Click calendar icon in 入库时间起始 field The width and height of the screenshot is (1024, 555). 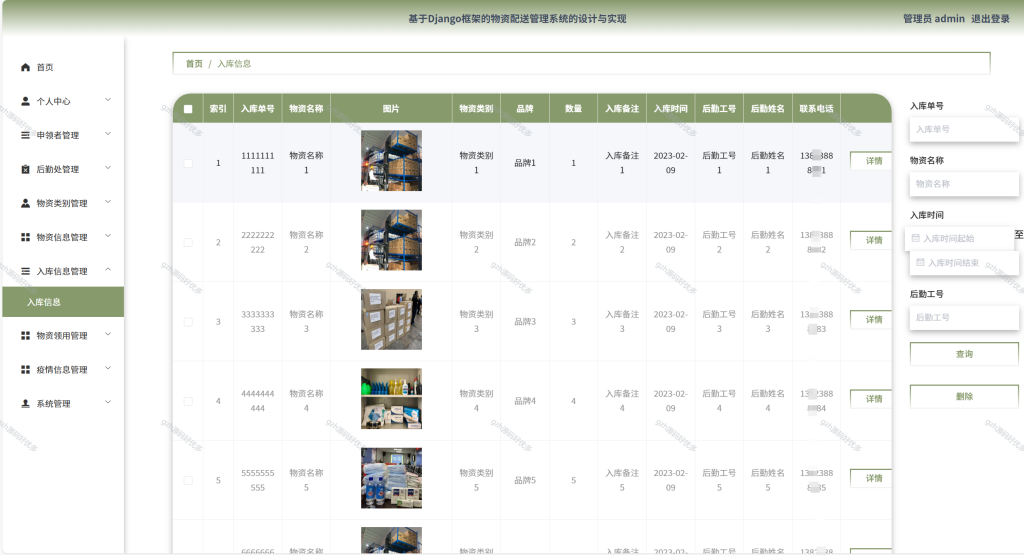(x=916, y=238)
